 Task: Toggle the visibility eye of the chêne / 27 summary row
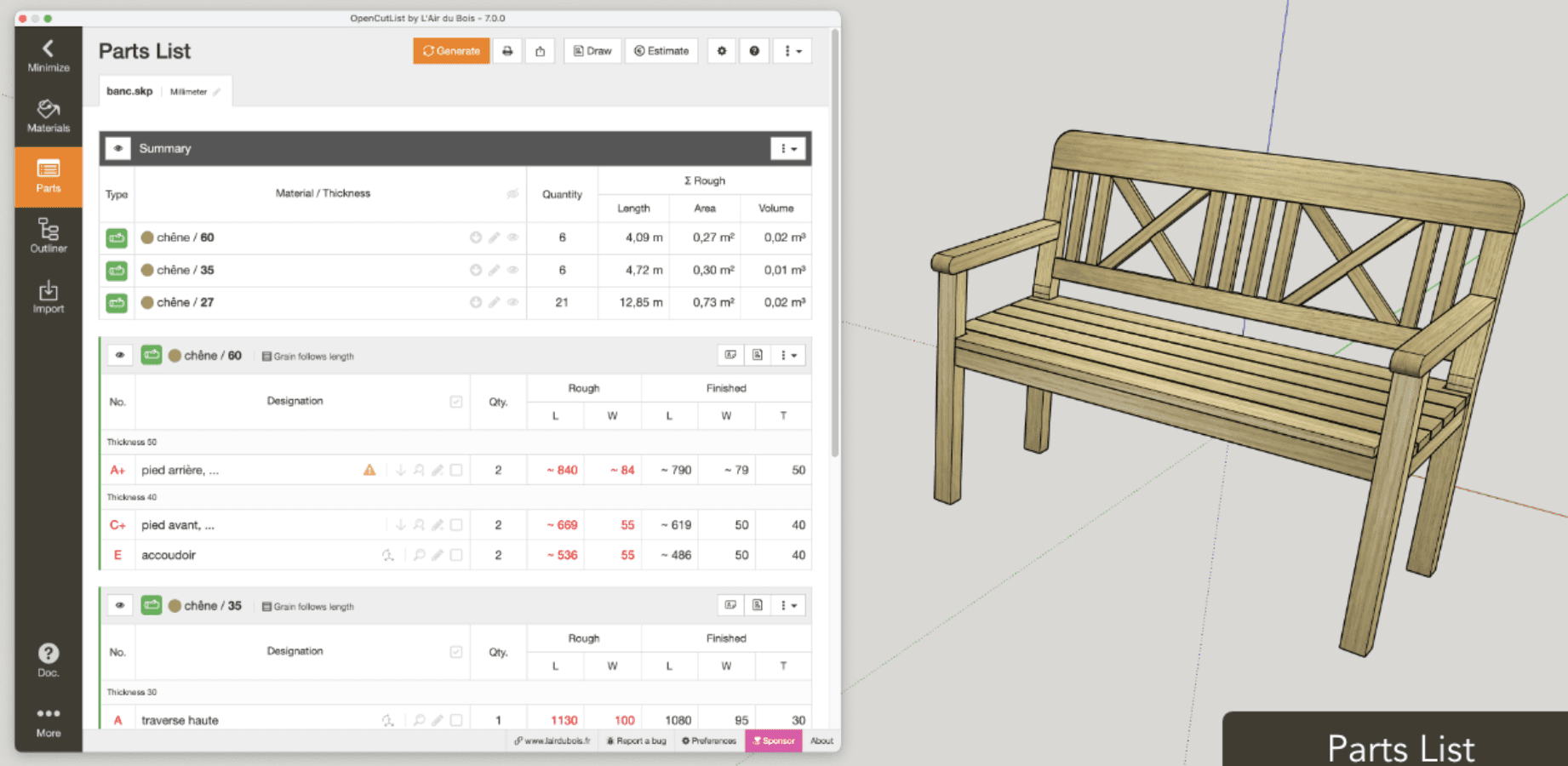(x=512, y=302)
